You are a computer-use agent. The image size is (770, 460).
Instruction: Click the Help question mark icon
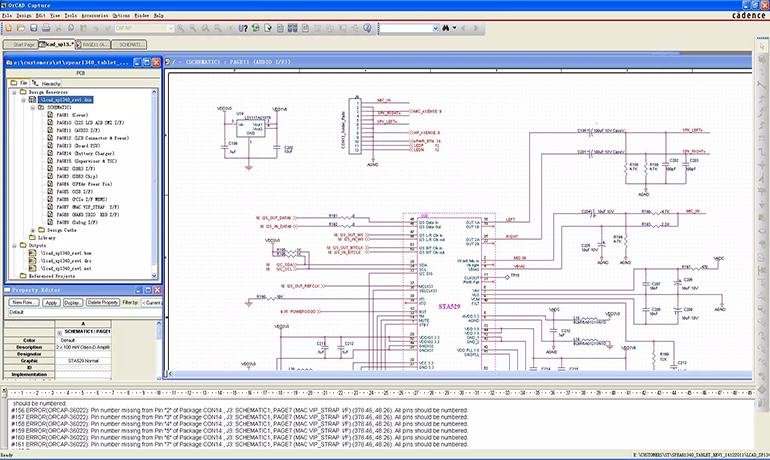click(x=367, y=28)
